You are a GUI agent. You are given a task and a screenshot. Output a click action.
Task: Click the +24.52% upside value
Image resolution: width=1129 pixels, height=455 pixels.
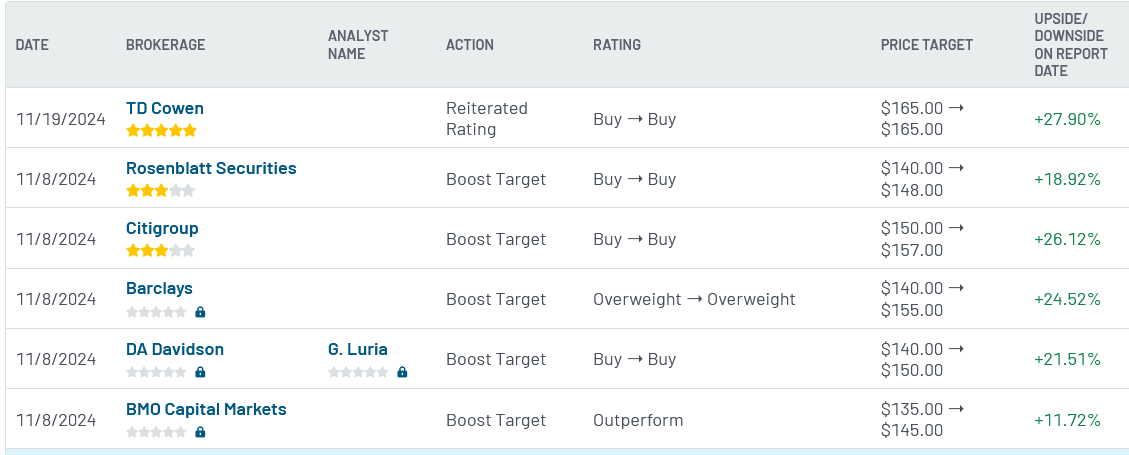click(1067, 299)
